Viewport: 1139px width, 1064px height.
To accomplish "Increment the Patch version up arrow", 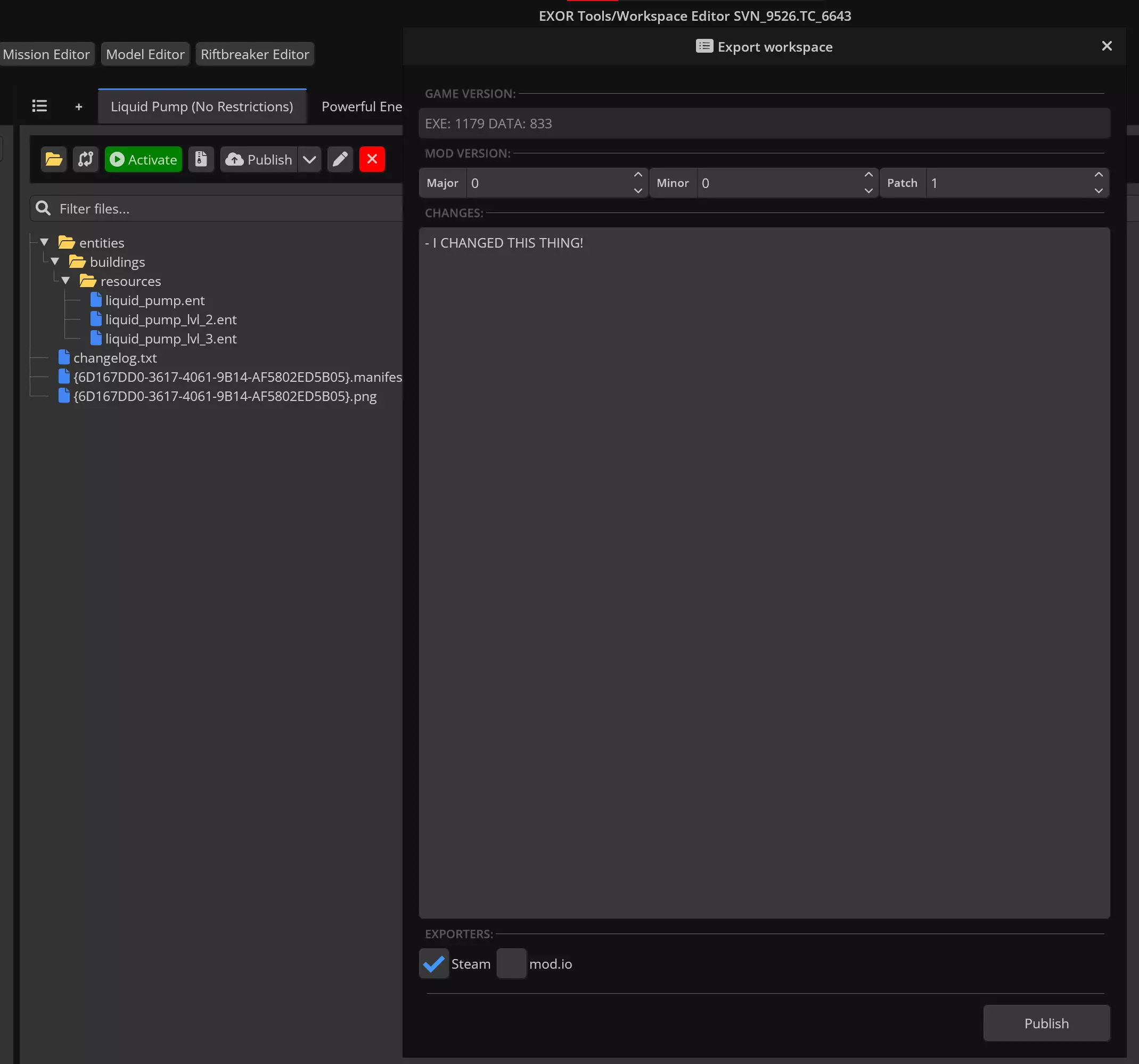I will coord(1099,175).
